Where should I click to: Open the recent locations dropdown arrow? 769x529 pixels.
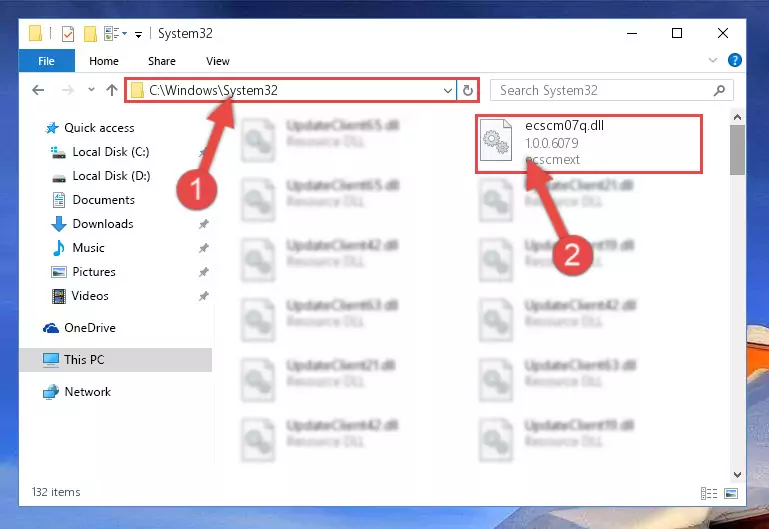click(91, 90)
